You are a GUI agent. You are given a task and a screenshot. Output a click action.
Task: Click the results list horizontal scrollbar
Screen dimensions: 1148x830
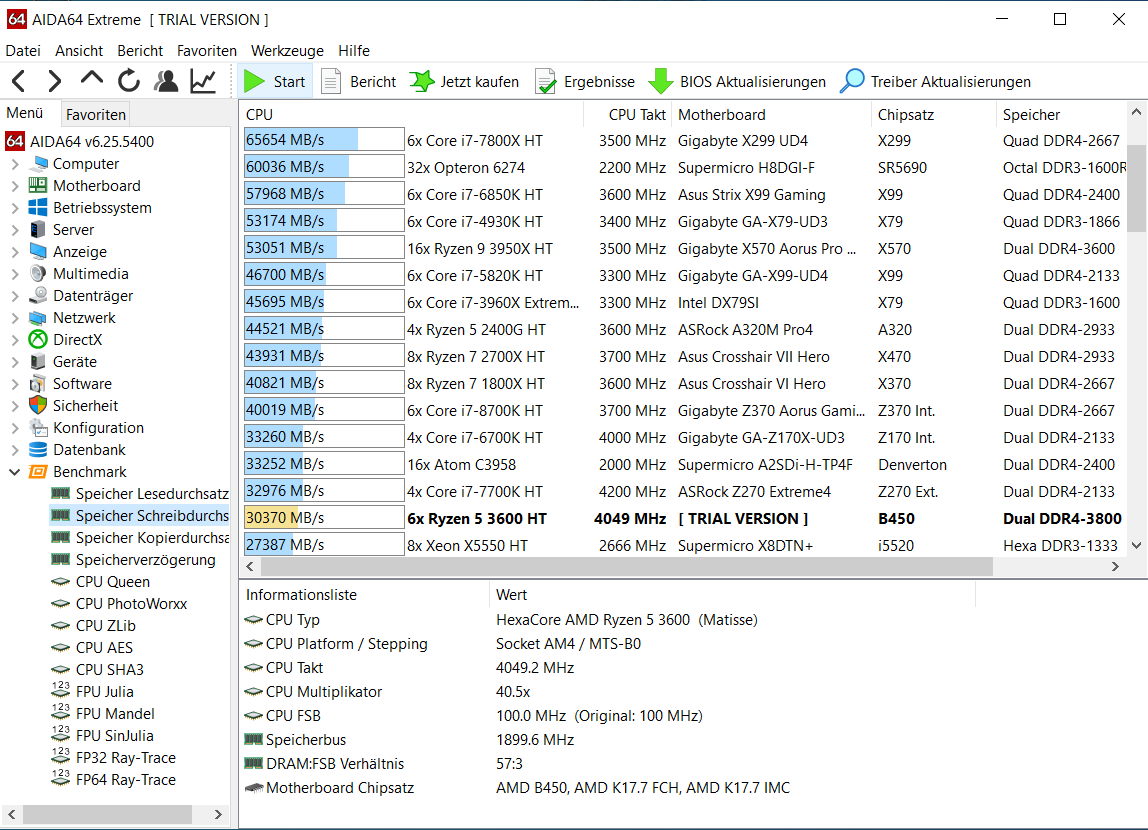click(627, 567)
